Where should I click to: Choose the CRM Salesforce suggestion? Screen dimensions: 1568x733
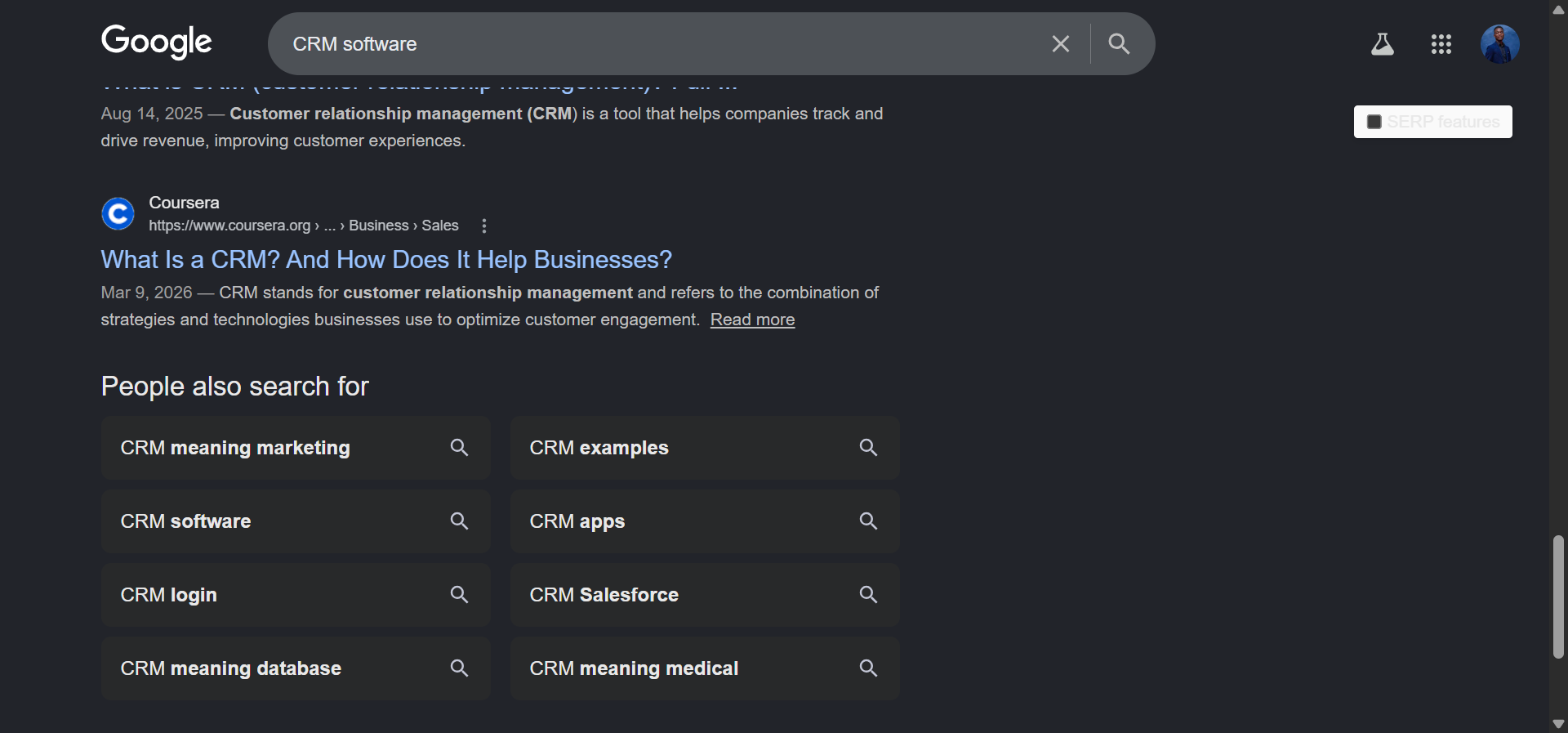pos(705,595)
